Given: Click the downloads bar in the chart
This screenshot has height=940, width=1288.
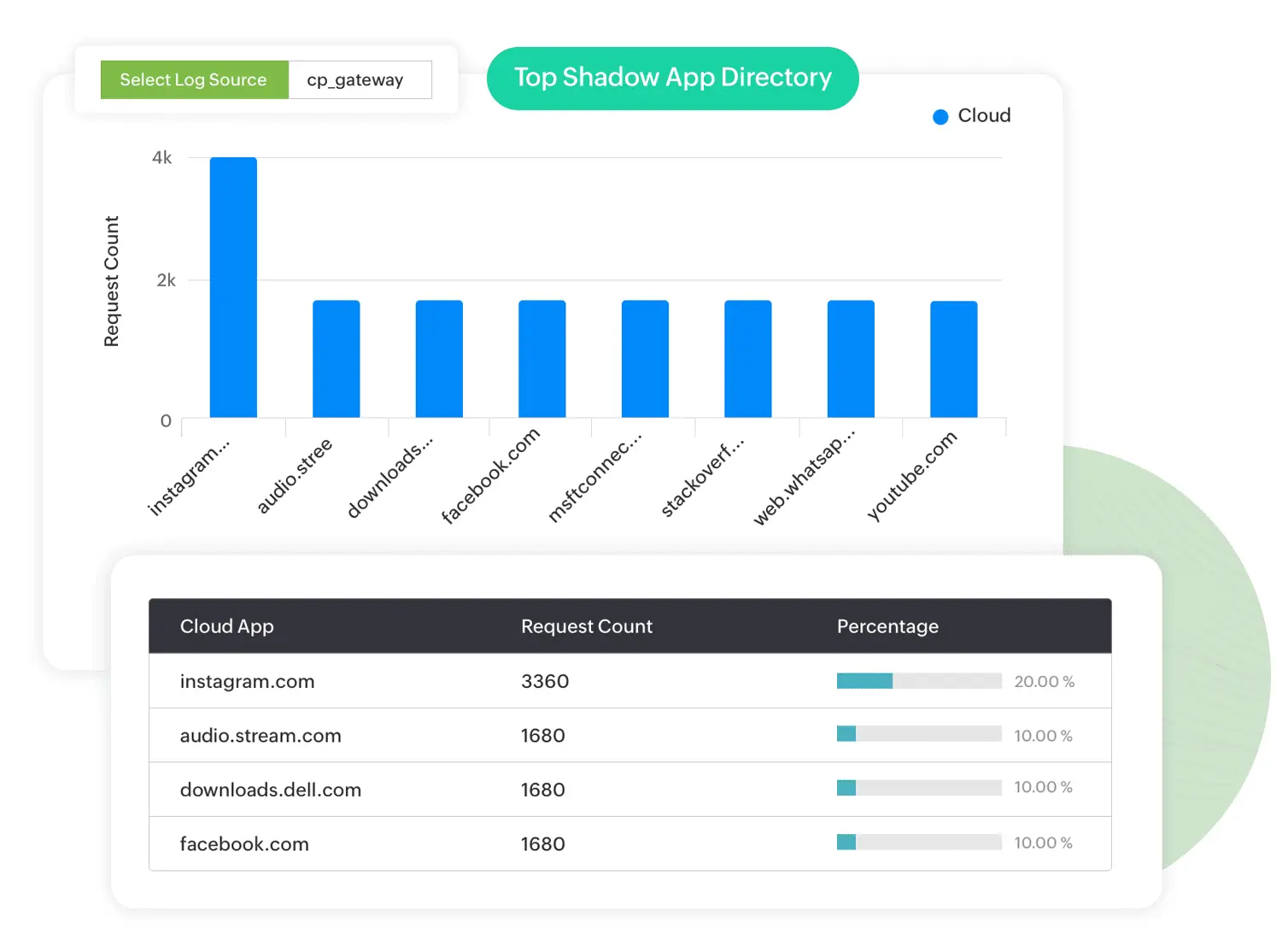Looking at the screenshot, I should [439, 359].
